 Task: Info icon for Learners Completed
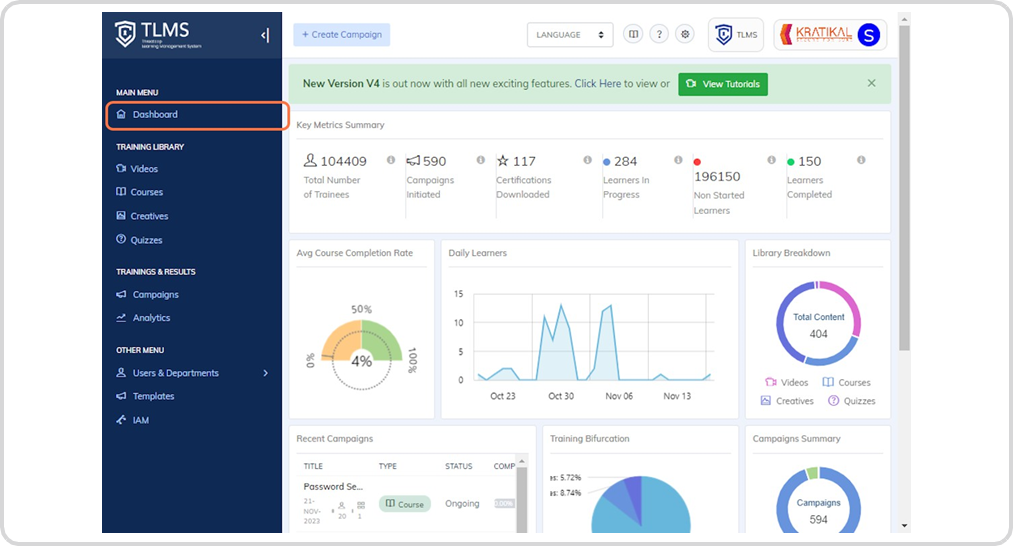(x=861, y=160)
